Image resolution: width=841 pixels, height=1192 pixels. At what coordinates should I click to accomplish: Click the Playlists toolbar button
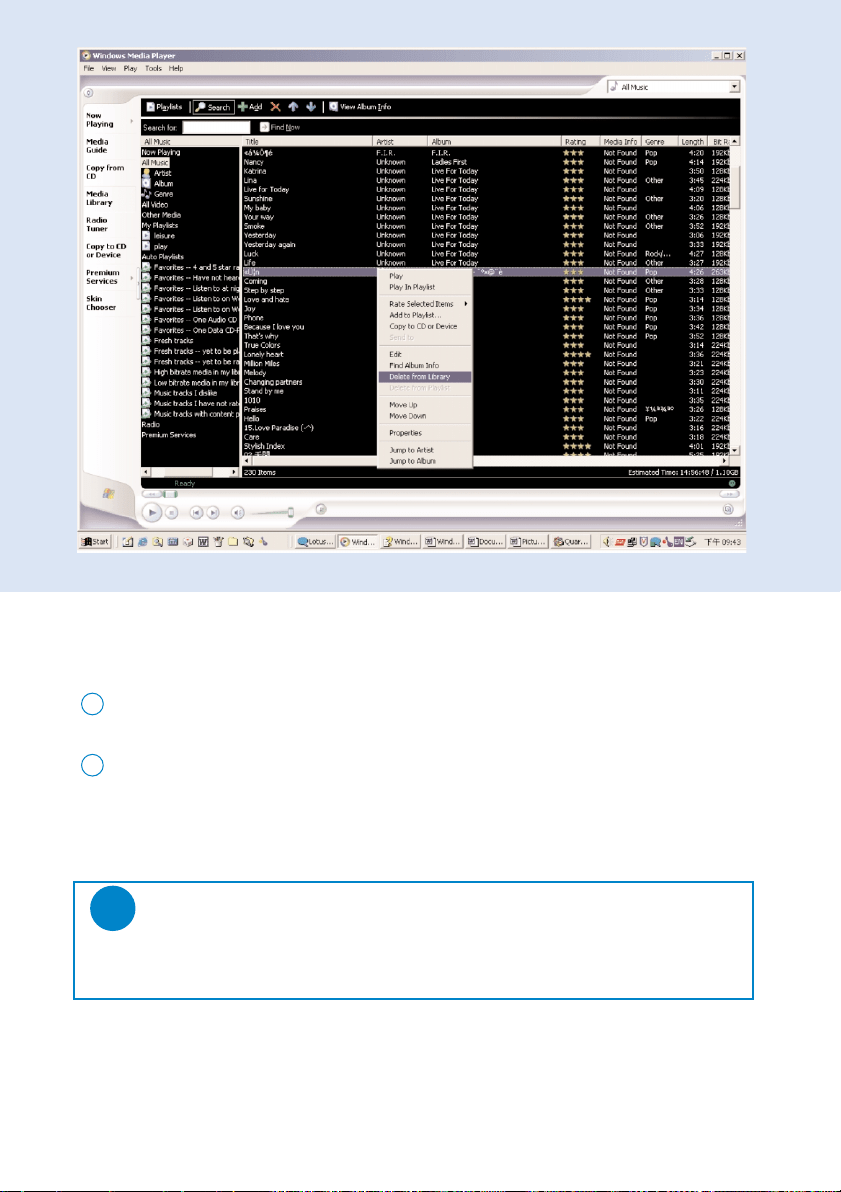tap(164, 107)
